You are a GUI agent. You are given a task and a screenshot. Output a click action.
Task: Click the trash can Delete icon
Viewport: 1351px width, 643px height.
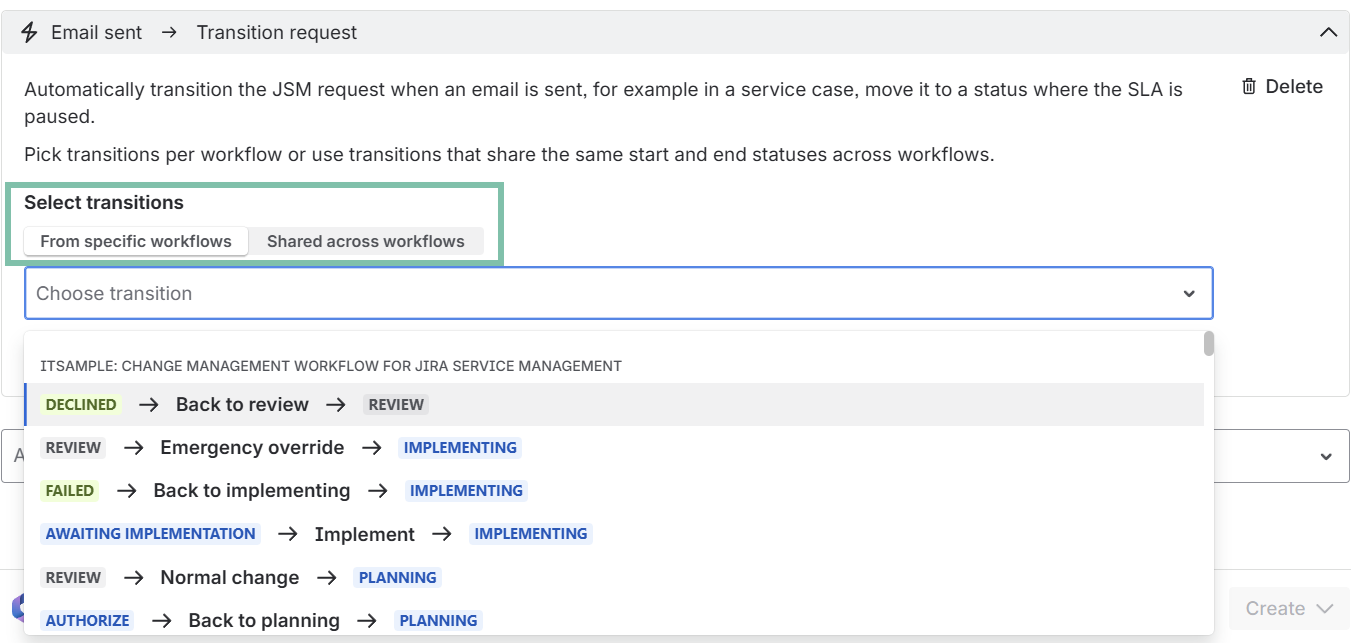[x=1248, y=87]
